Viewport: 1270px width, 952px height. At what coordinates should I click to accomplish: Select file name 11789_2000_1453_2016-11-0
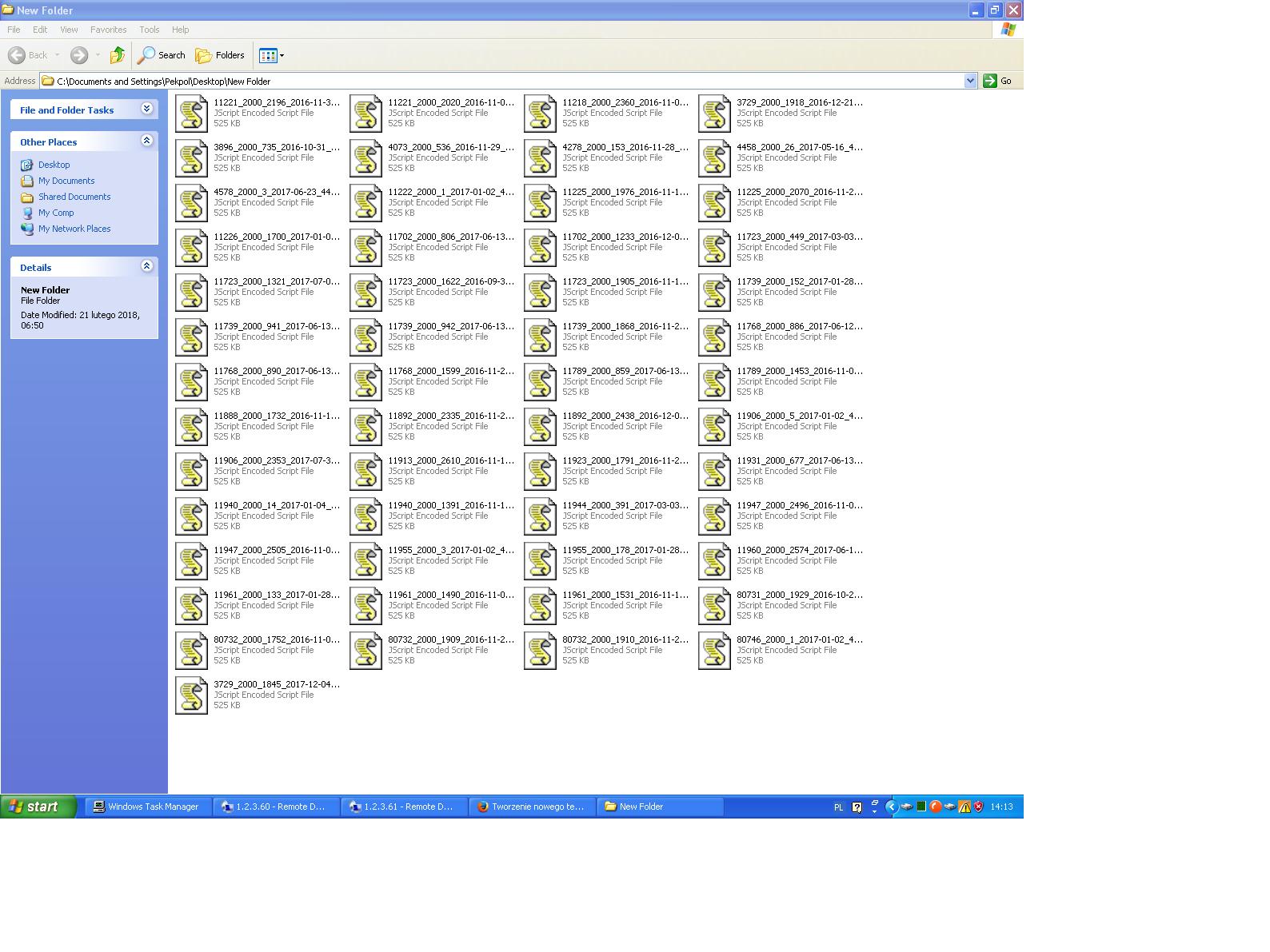point(800,371)
